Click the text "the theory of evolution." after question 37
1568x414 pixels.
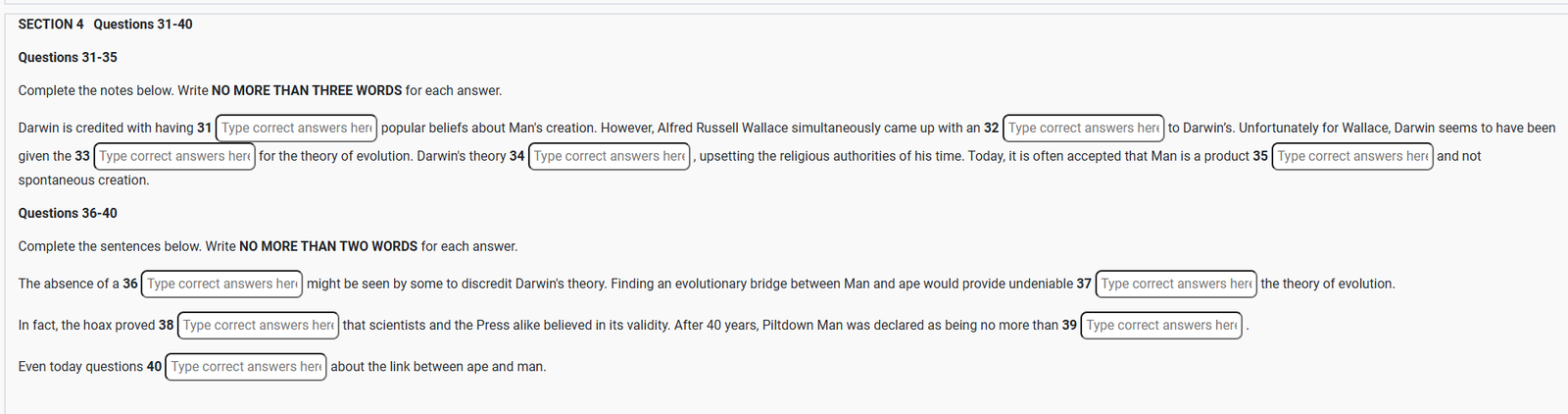[1327, 285]
